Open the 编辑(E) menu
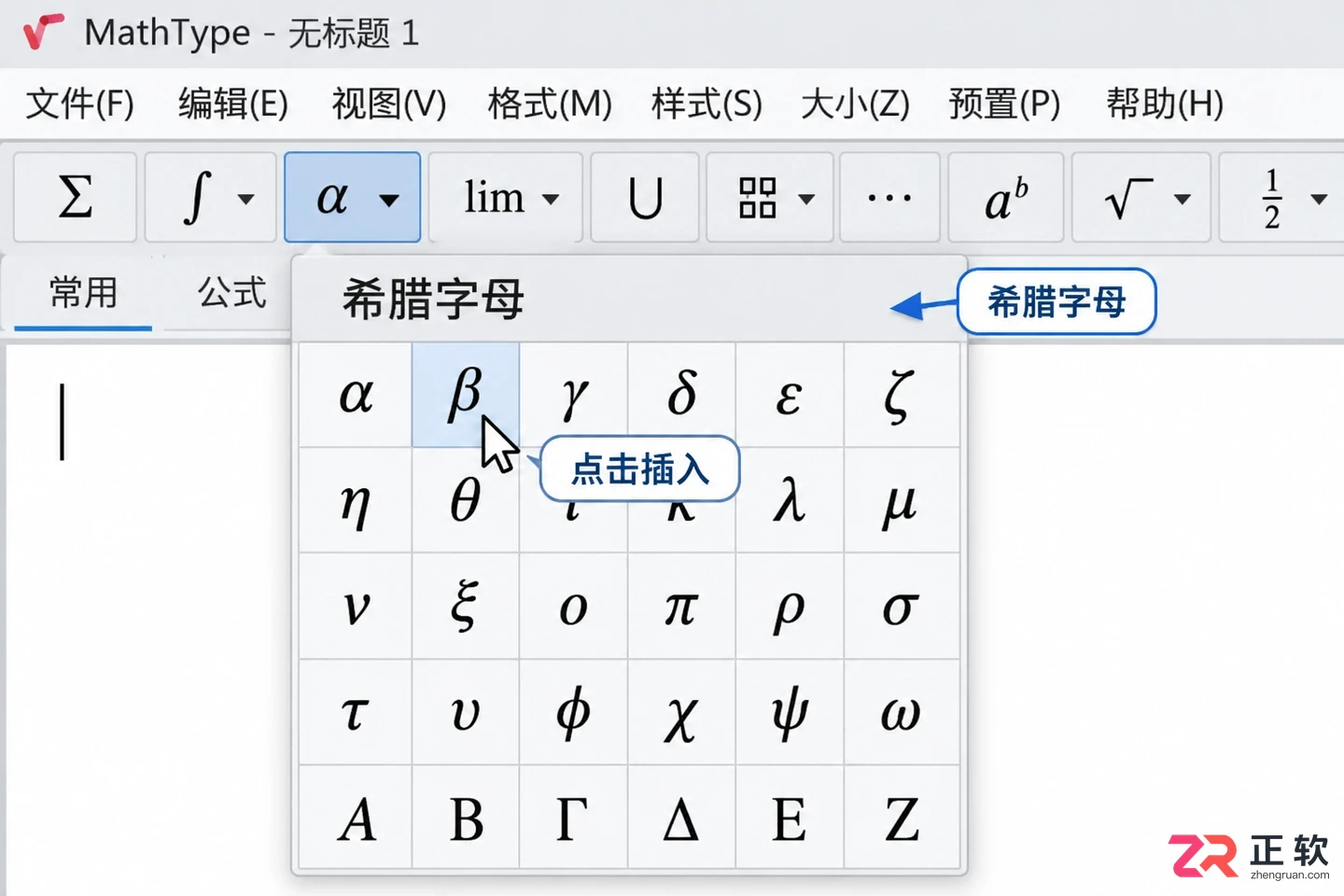 (x=233, y=104)
